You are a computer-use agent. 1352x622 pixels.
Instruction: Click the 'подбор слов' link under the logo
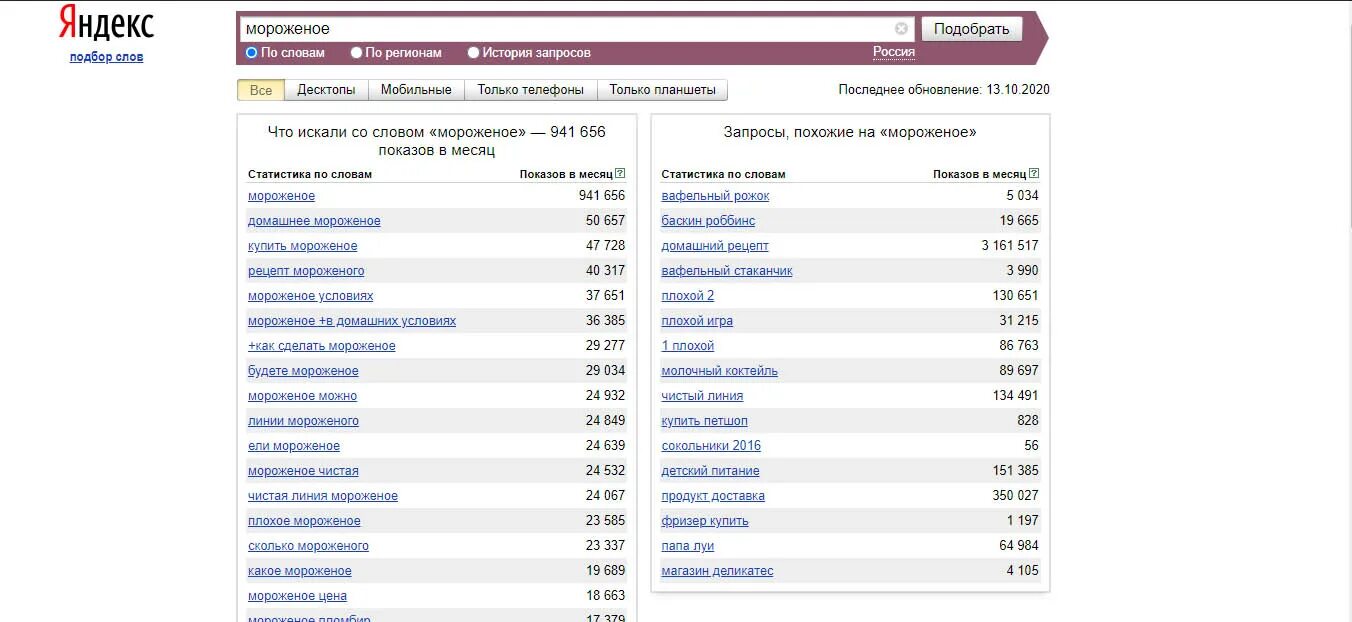pos(105,56)
